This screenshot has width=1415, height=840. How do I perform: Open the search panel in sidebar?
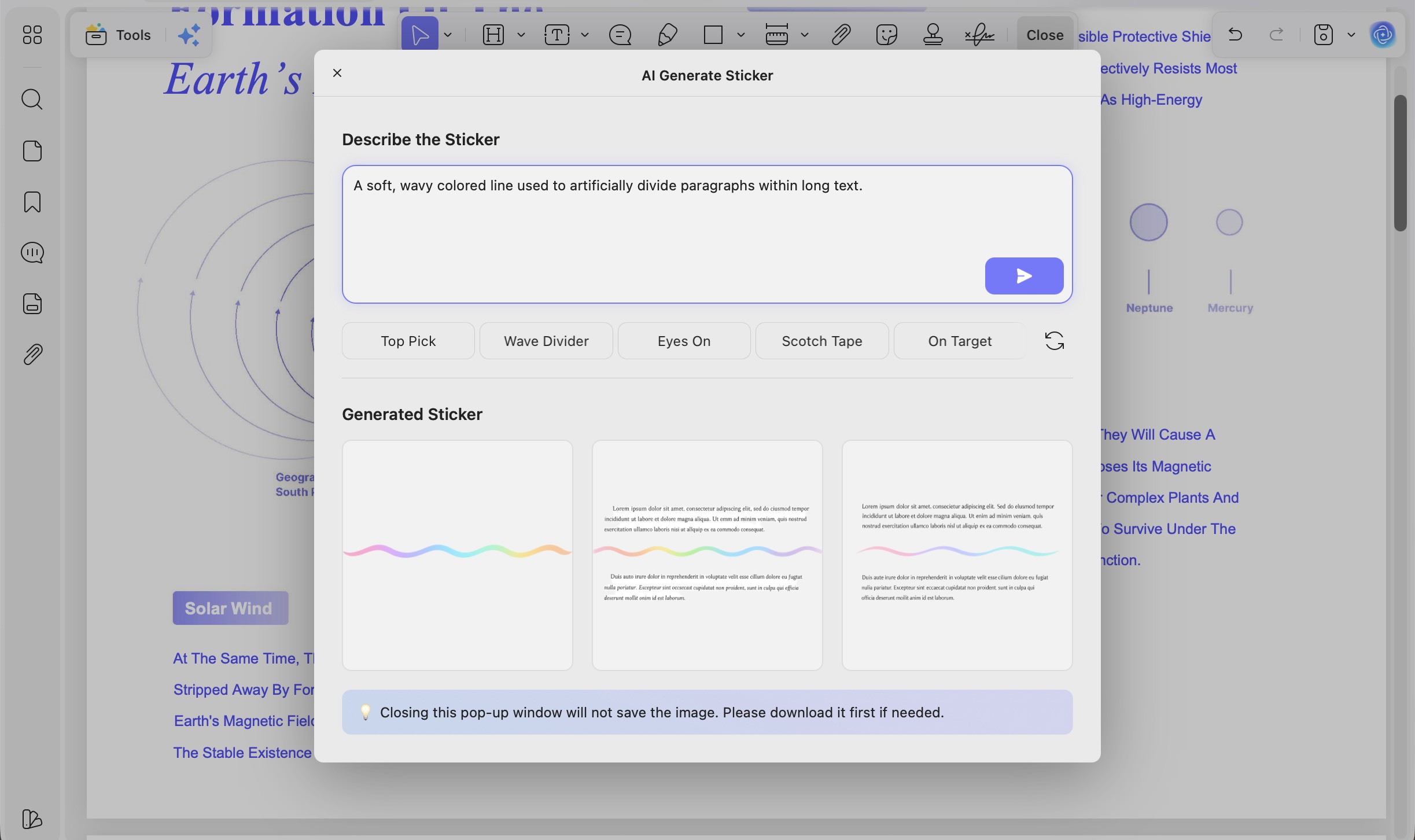32,100
